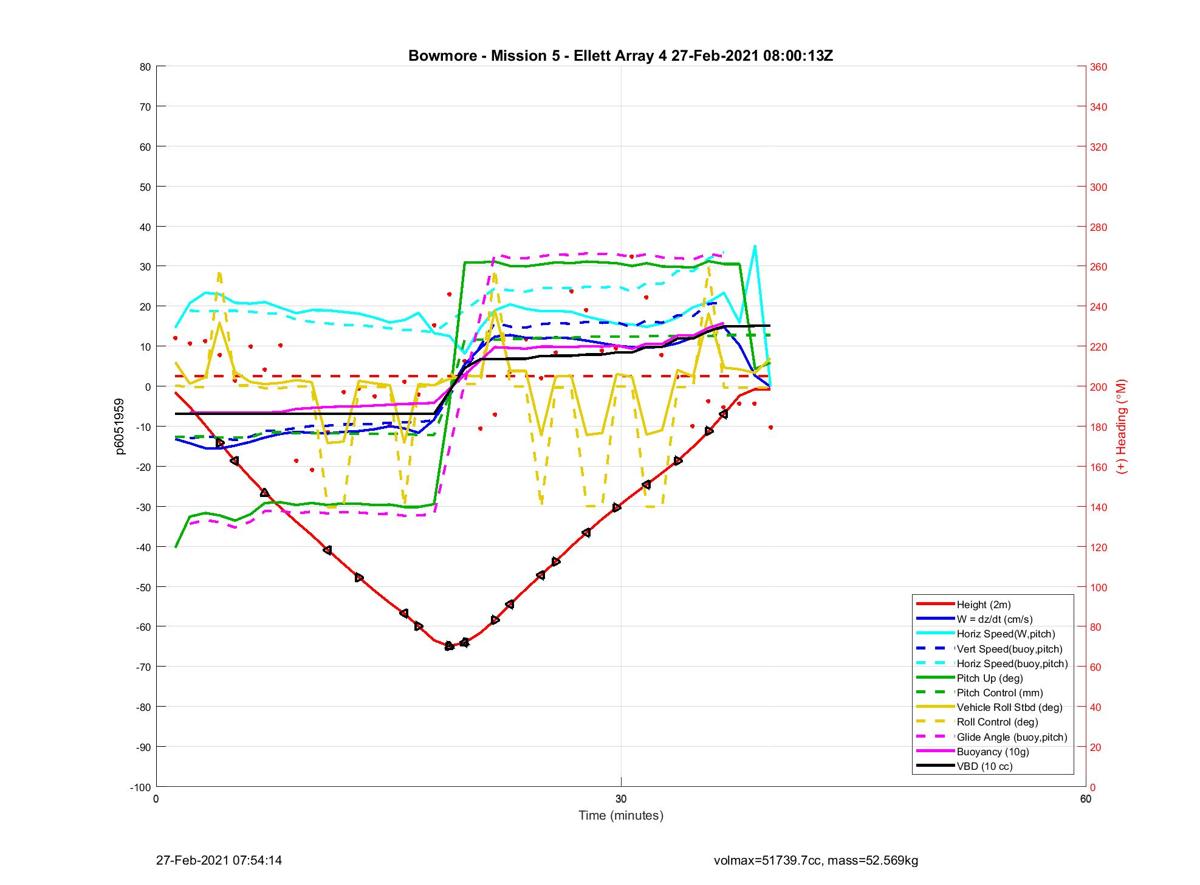Click the '30' tick on the time axis
Screen dimensions: 1200x885
pyautogui.click(x=621, y=799)
